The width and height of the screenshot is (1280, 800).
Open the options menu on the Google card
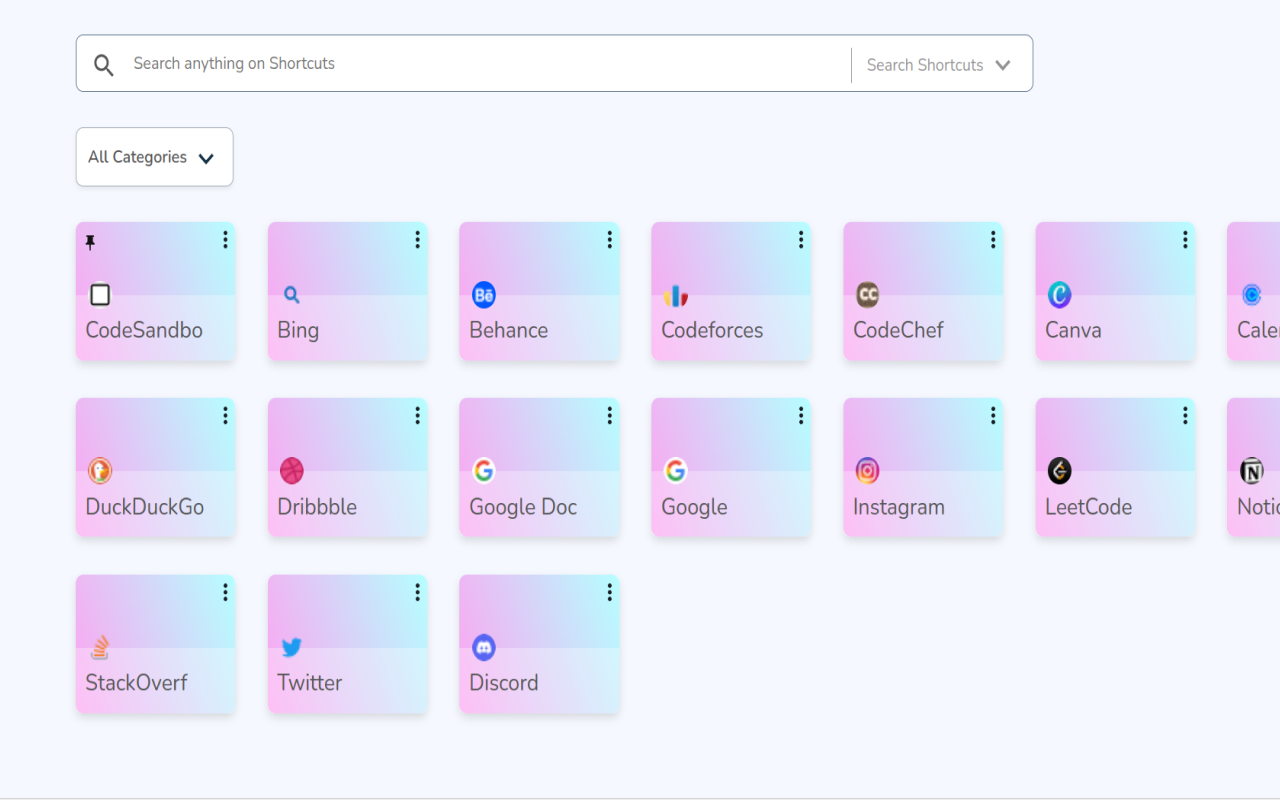click(800, 415)
